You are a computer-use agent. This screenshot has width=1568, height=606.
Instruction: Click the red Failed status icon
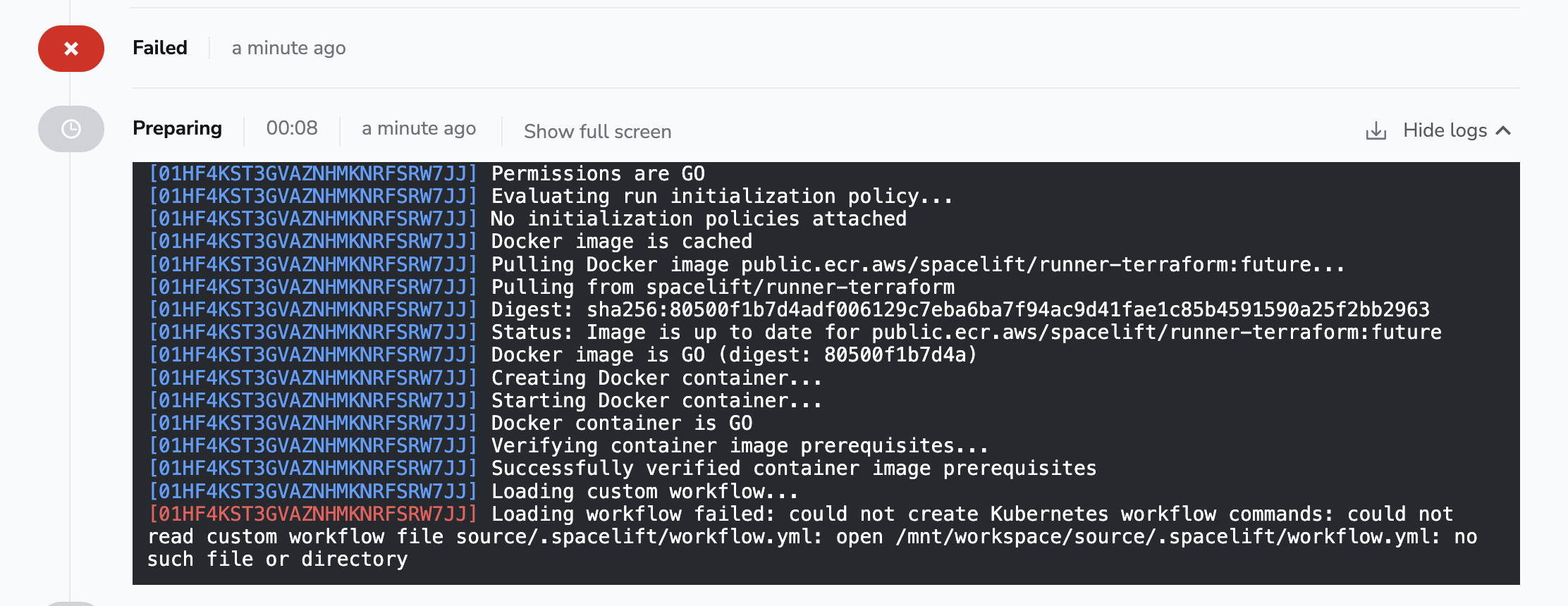click(x=71, y=49)
